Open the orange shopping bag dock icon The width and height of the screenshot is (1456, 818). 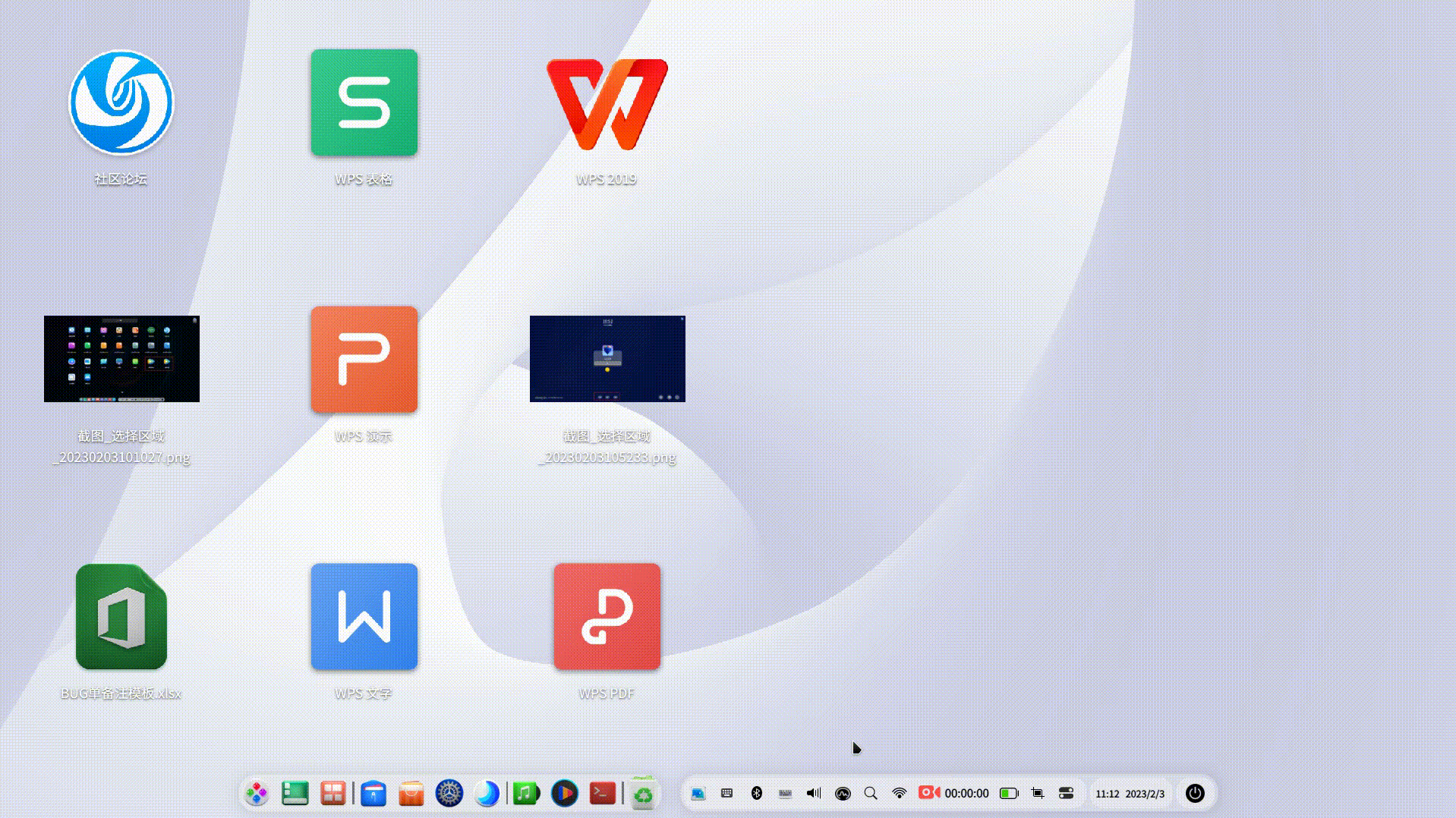(411, 794)
